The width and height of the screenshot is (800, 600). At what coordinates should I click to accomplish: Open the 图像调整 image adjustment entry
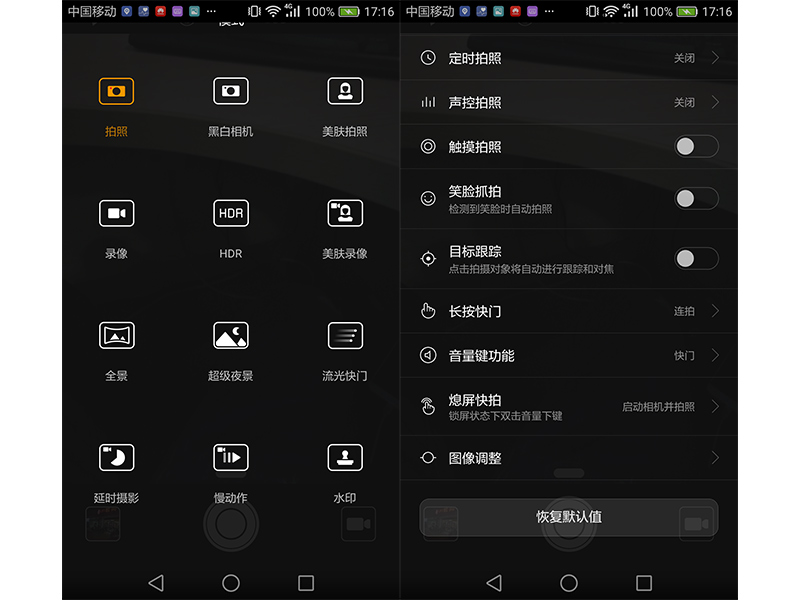coord(568,458)
